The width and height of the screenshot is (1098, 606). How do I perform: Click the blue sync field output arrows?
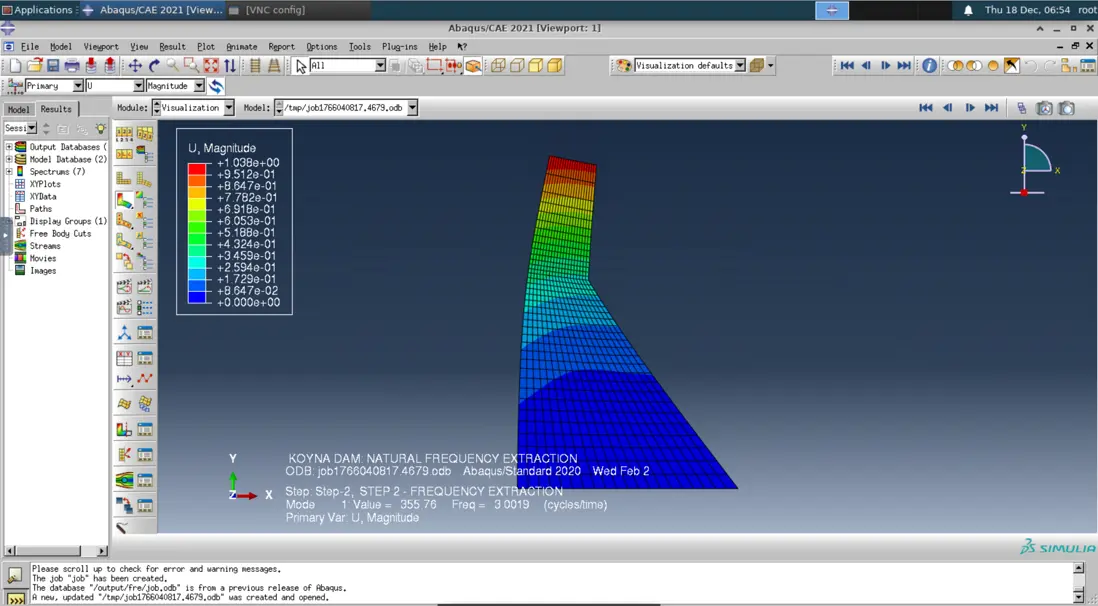(216, 86)
